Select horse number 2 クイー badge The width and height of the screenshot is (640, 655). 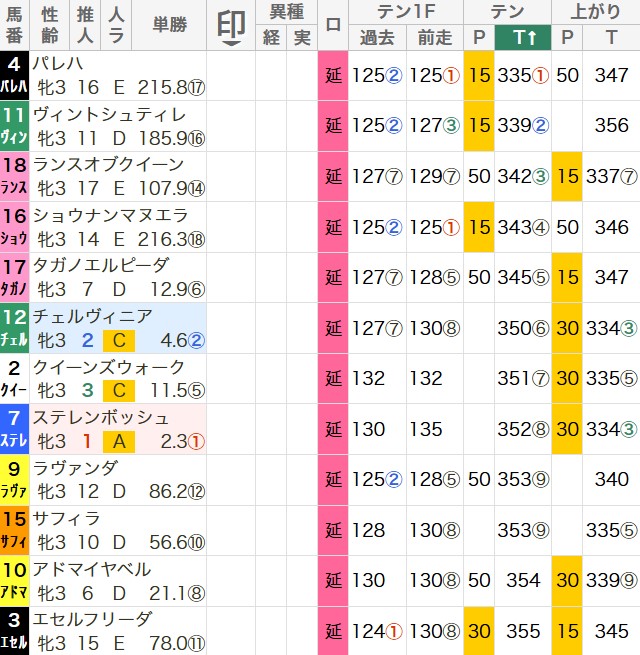[x=15, y=379]
